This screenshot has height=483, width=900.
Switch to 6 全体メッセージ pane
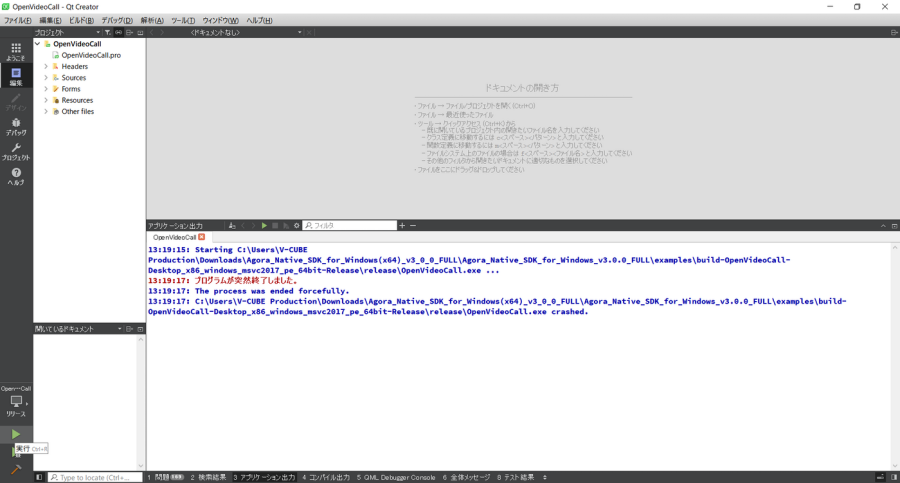click(x=467, y=477)
